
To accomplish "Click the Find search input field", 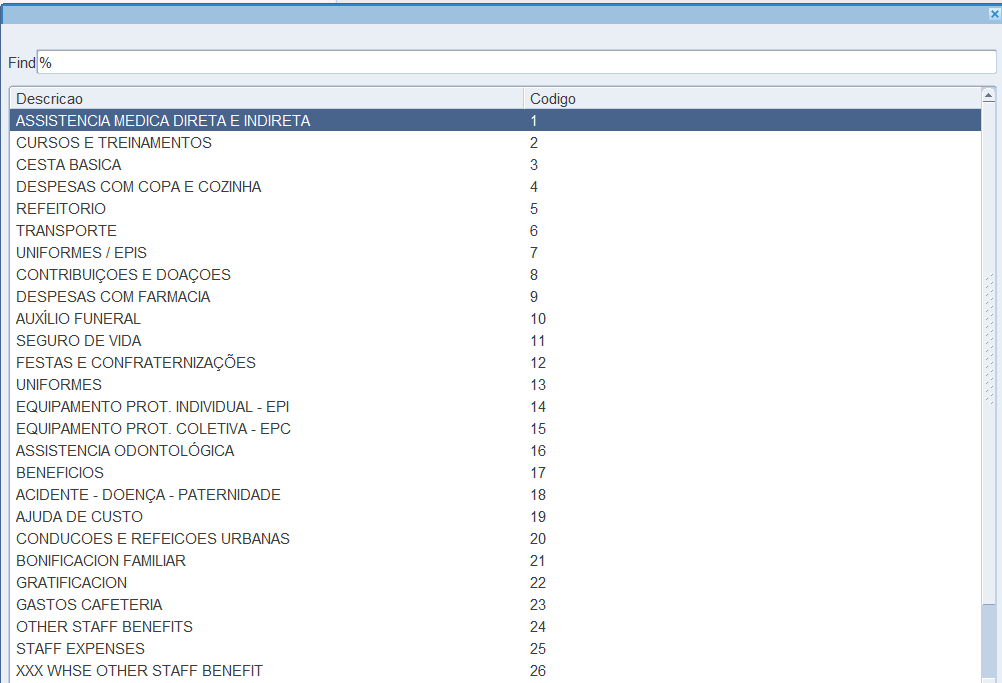I will point(516,63).
